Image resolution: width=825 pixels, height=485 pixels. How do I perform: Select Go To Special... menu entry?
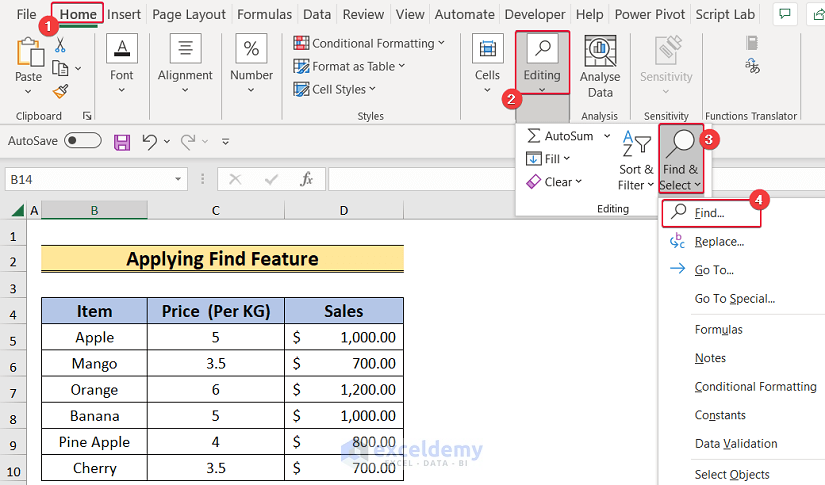[x=734, y=298]
